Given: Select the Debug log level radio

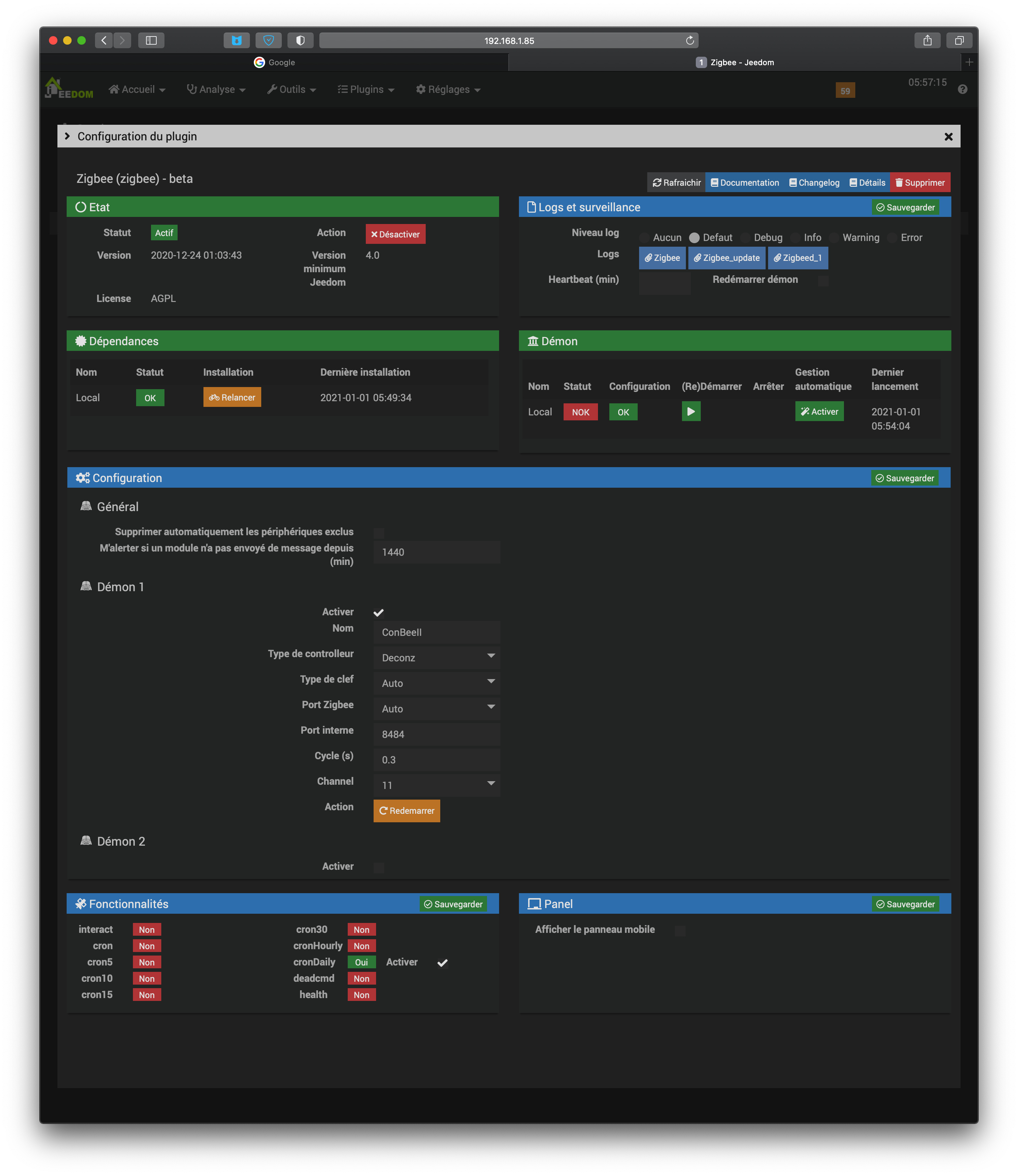Looking at the screenshot, I should pos(745,237).
